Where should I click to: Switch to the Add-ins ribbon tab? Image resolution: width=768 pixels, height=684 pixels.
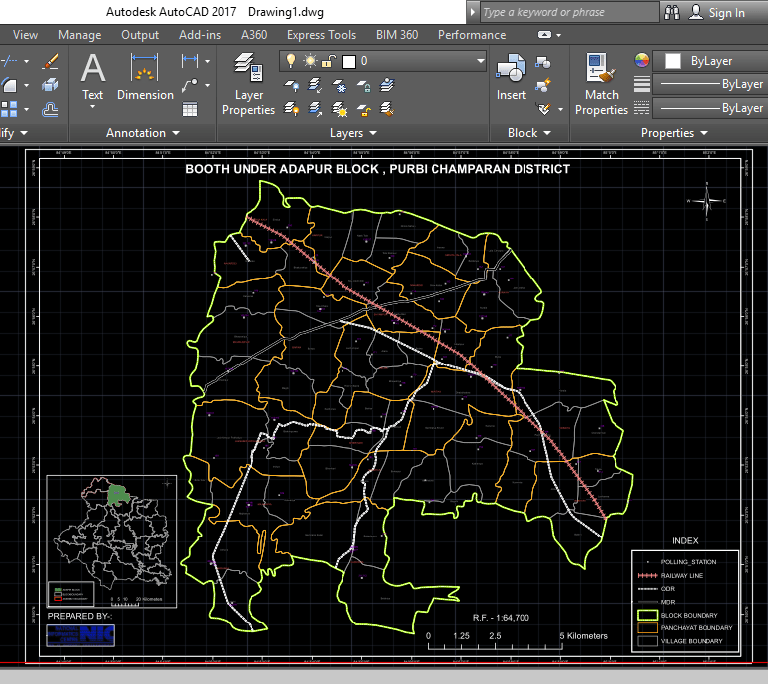click(x=200, y=35)
